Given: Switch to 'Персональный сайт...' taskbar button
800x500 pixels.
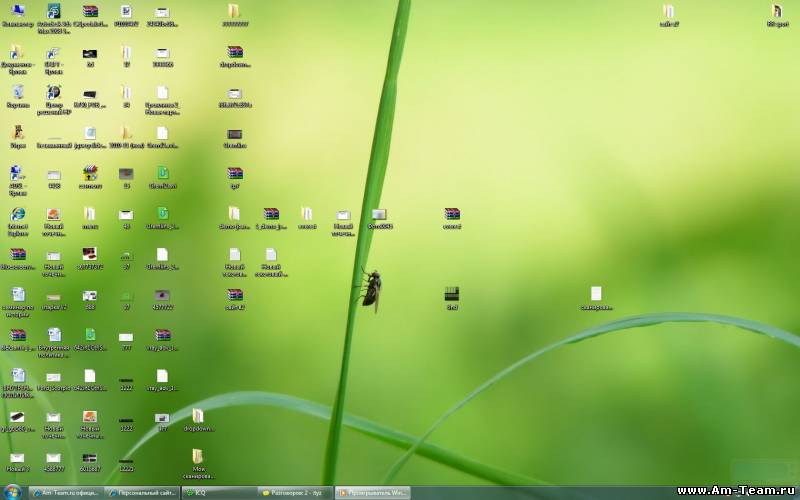Looking at the screenshot, I should pyautogui.click(x=142, y=493).
